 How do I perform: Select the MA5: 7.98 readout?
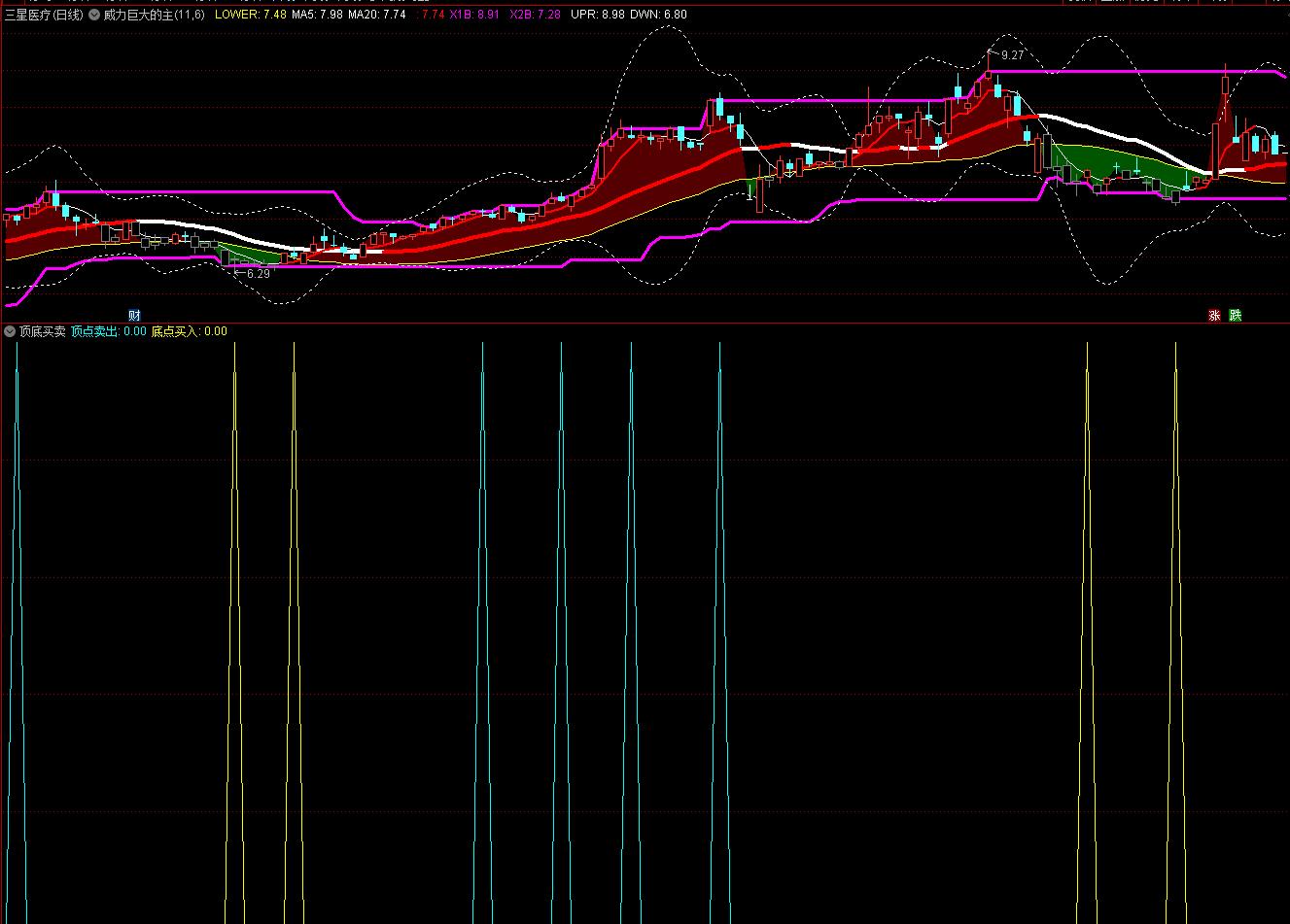pos(317,15)
